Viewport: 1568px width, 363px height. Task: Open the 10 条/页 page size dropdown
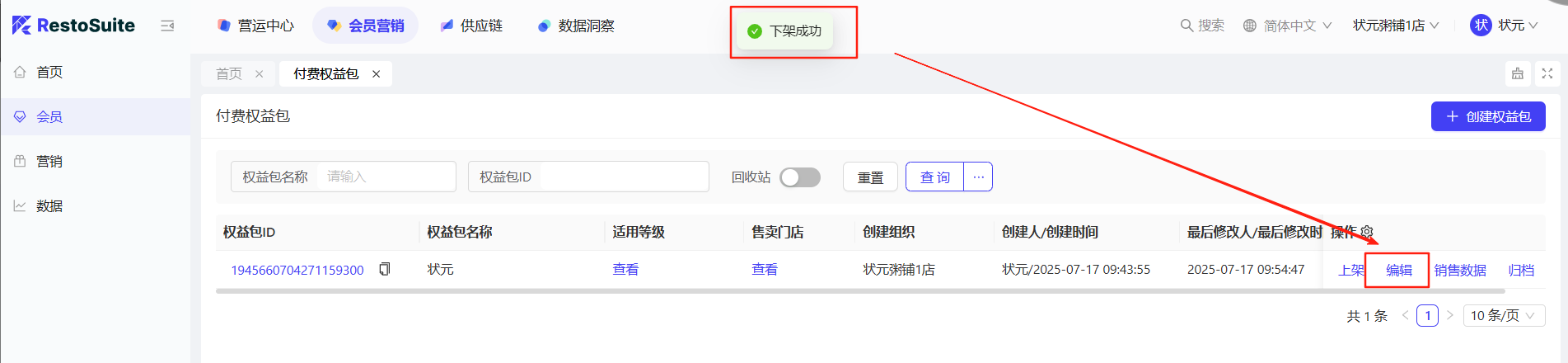tap(1503, 316)
